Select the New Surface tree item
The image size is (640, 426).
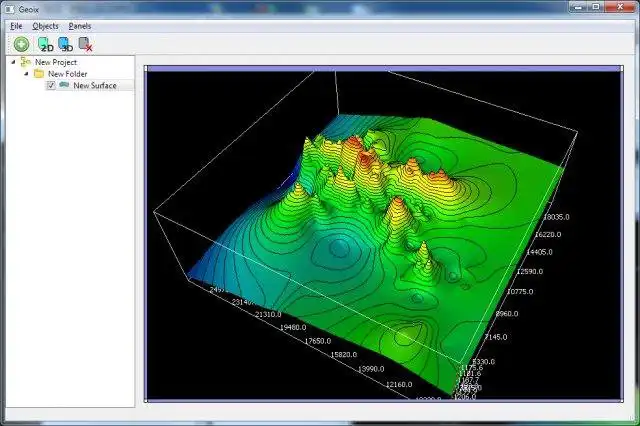click(95, 85)
